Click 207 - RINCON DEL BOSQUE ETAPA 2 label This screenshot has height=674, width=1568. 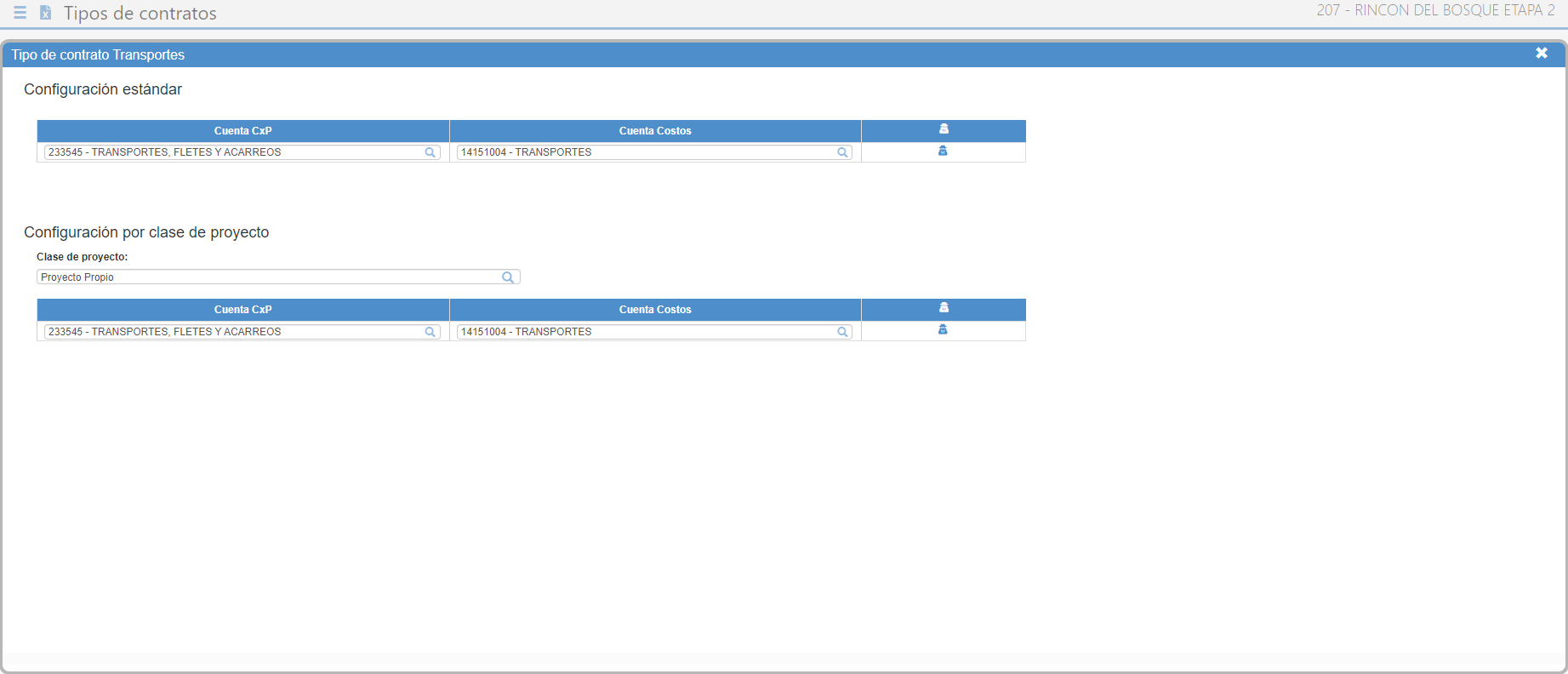tap(1435, 10)
